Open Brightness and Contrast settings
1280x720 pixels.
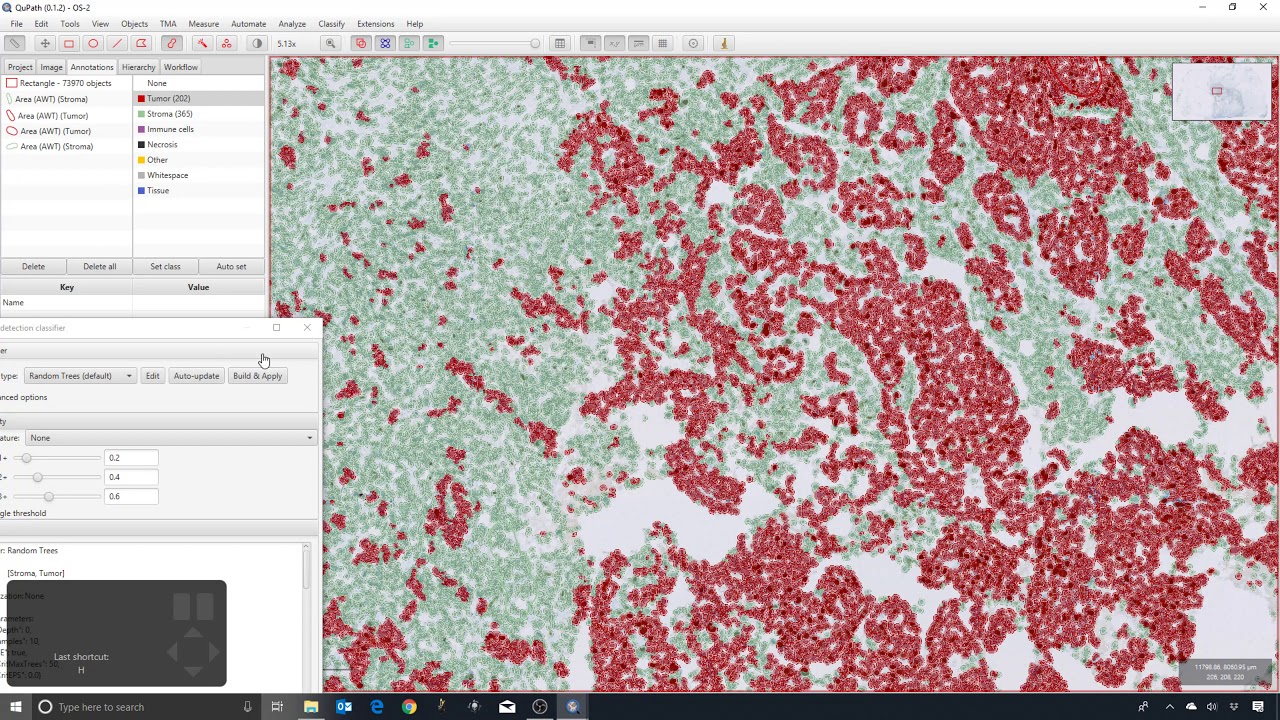(257, 43)
